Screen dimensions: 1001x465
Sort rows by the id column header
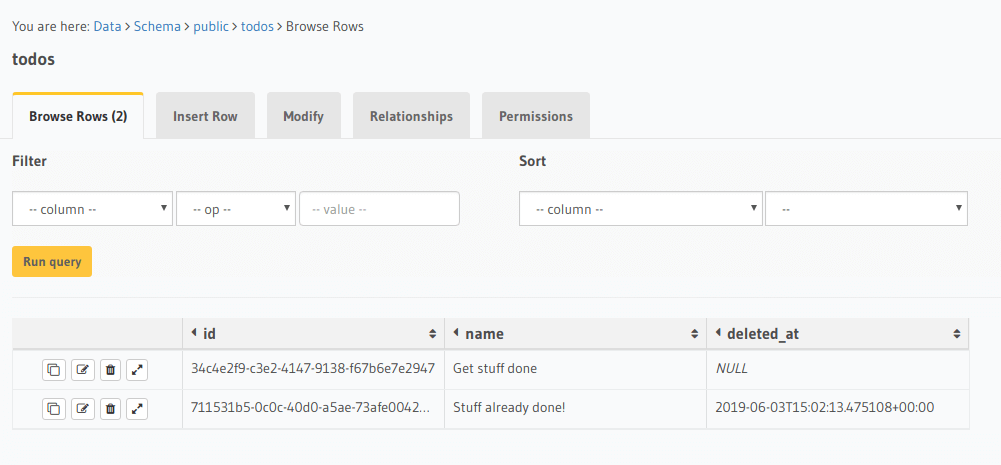tap(210, 333)
